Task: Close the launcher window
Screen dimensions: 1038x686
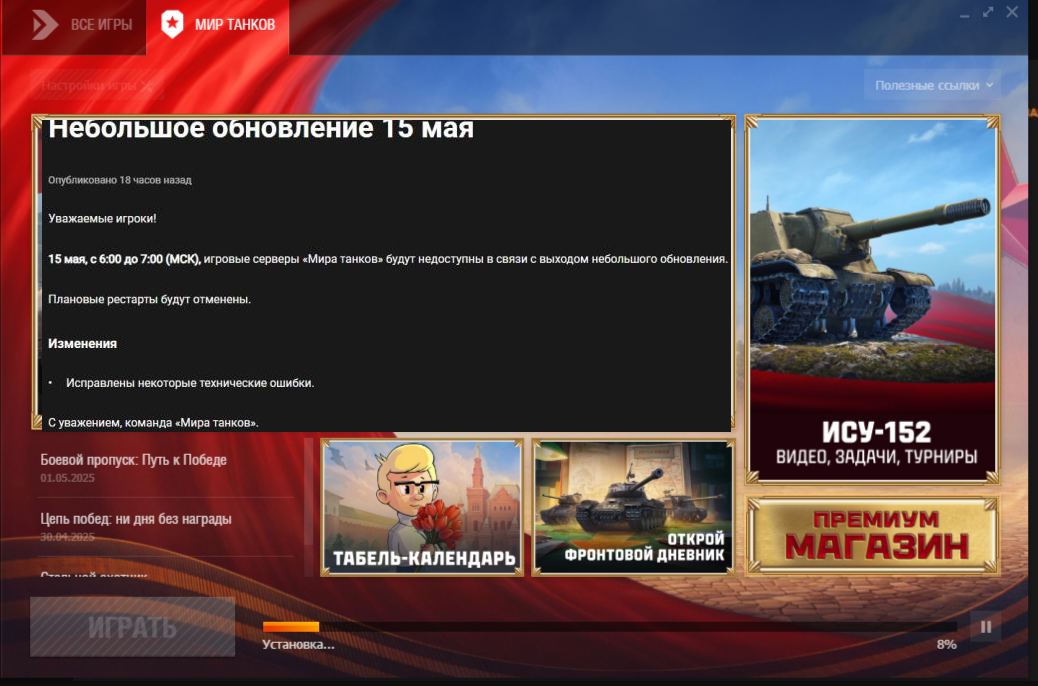Action: pos(1012,12)
